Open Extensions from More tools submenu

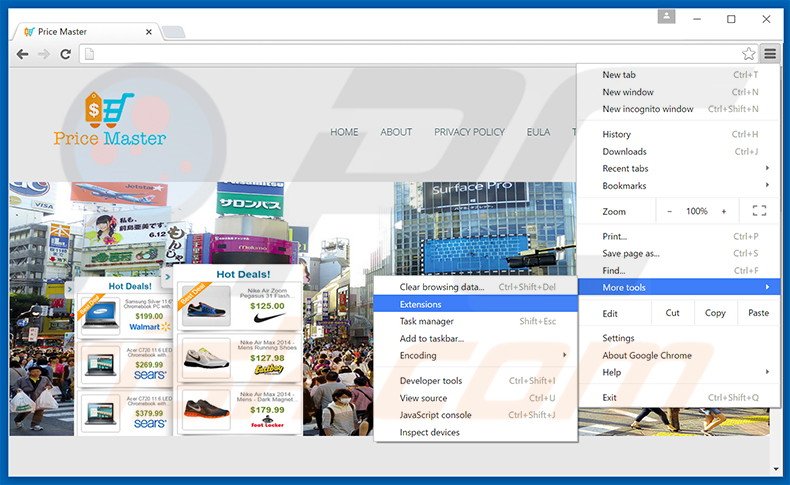pyautogui.click(x=476, y=304)
